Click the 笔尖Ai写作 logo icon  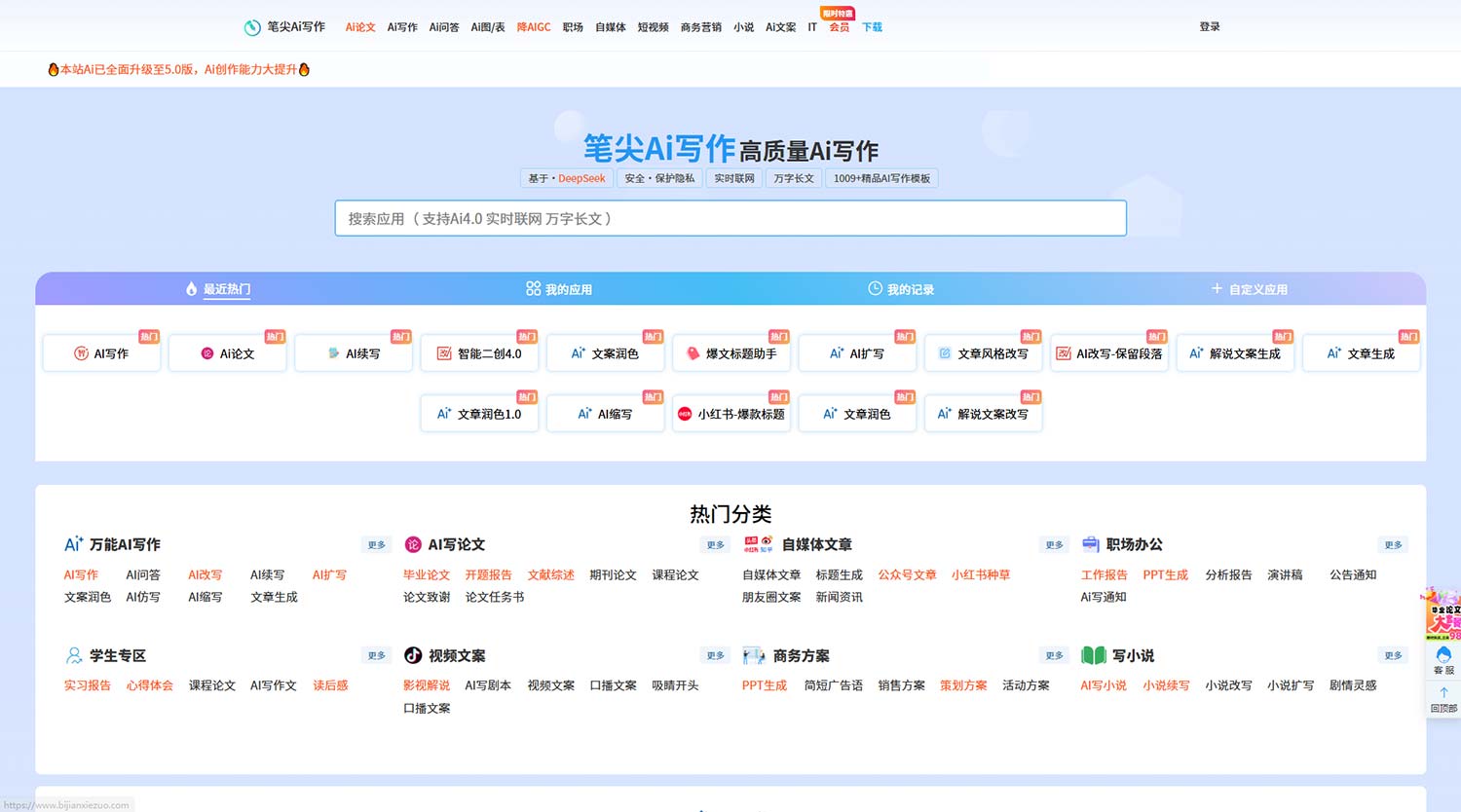[x=252, y=27]
